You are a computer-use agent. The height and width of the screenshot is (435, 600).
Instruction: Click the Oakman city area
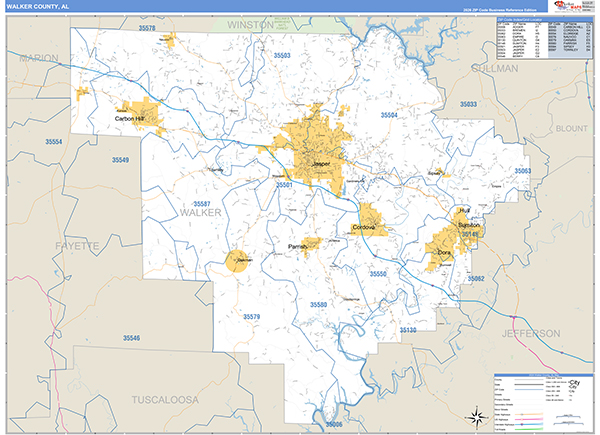click(x=241, y=261)
